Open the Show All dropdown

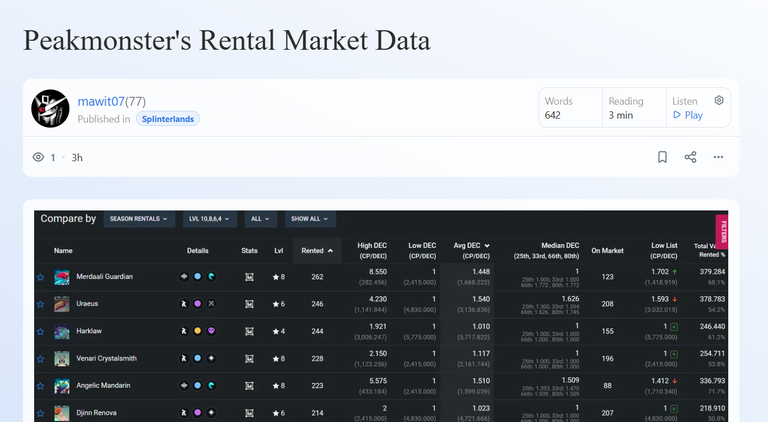tap(310, 219)
